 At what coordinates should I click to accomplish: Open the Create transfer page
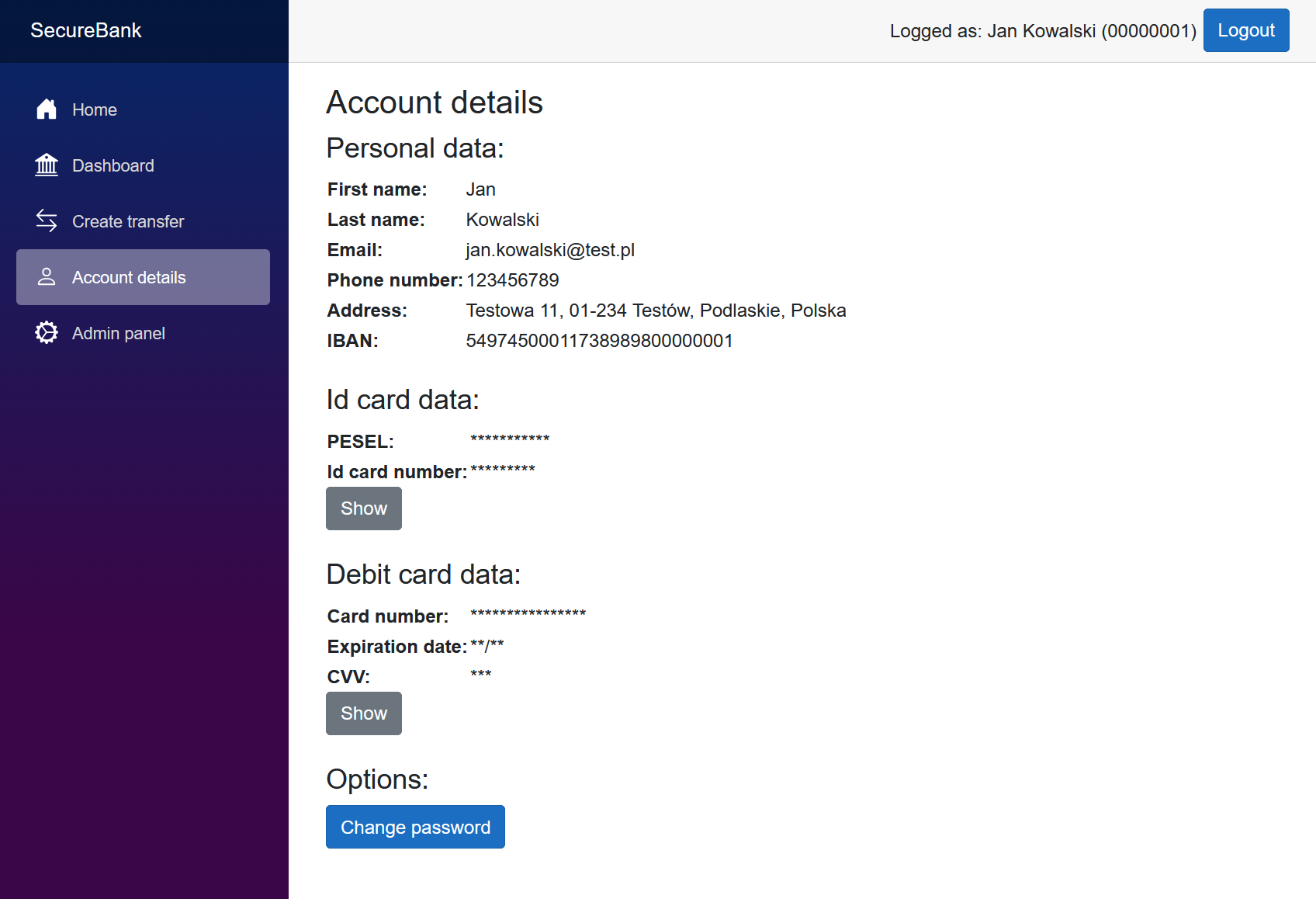(x=128, y=222)
